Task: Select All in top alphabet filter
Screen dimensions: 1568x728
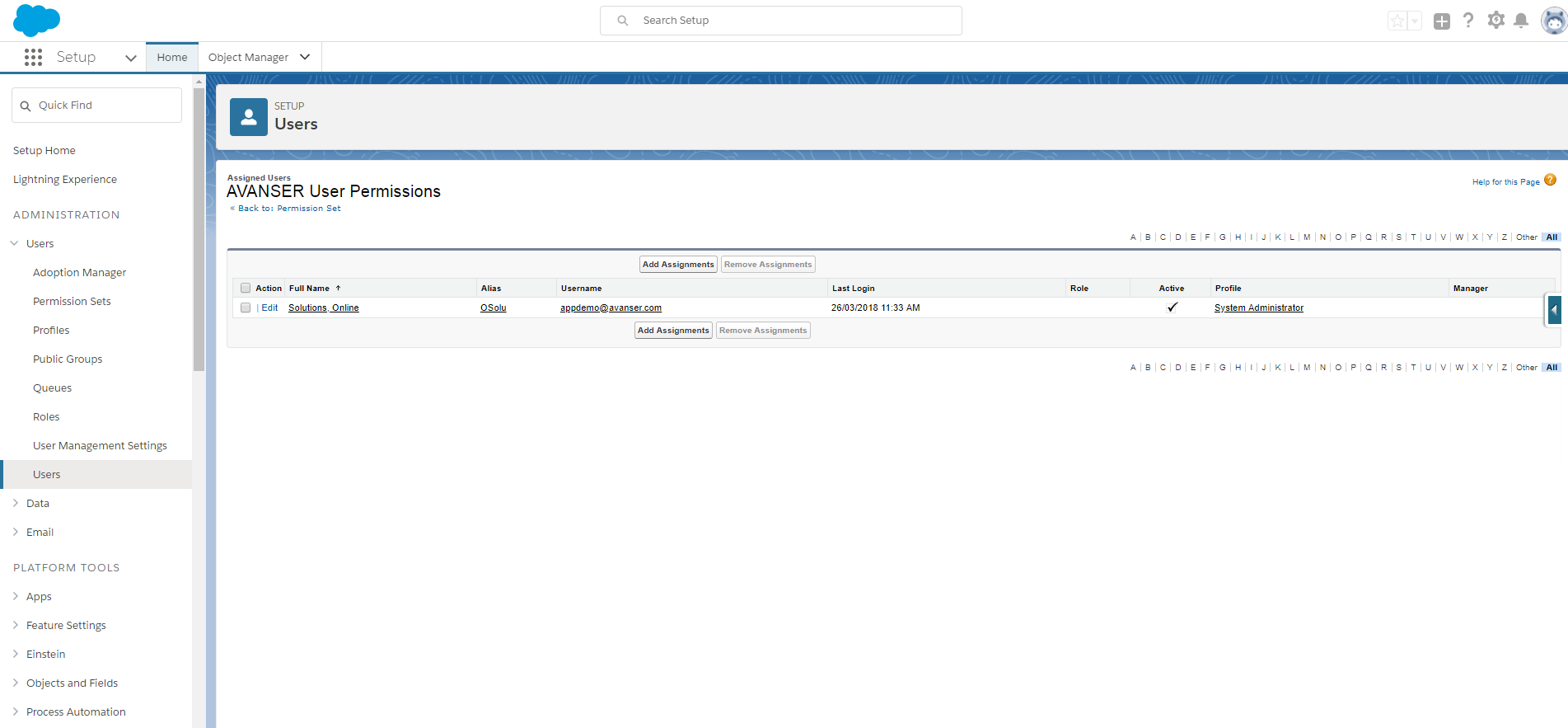Action: pyautogui.click(x=1552, y=237)
